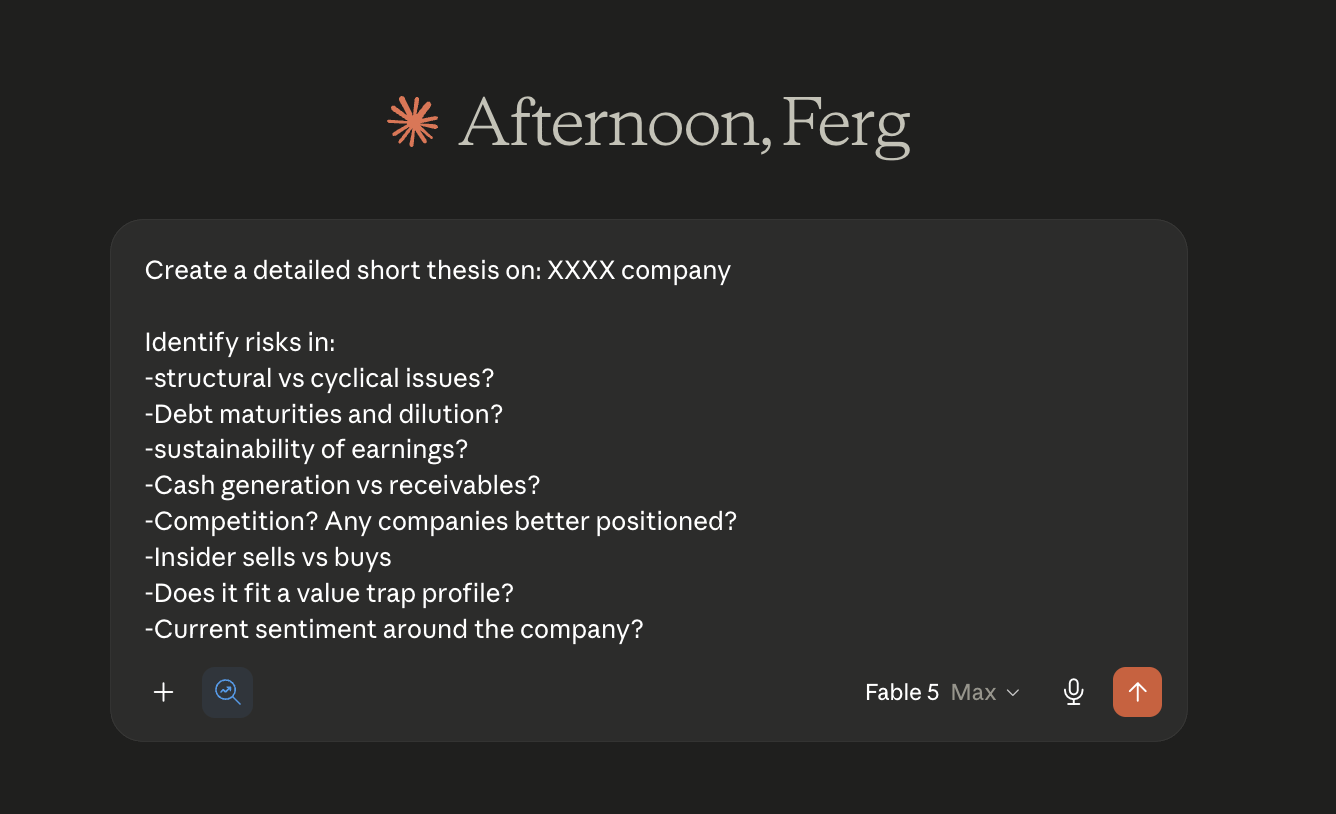Image resolution: width=1336 pixels, height=814 pixels.
Task: Click the 'structural vs cyclical issues' line
Action: click(320, 378)
